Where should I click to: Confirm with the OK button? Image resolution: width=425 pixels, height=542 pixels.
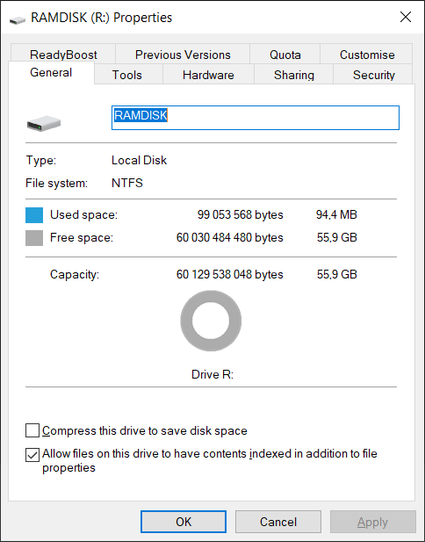[183, 522]
